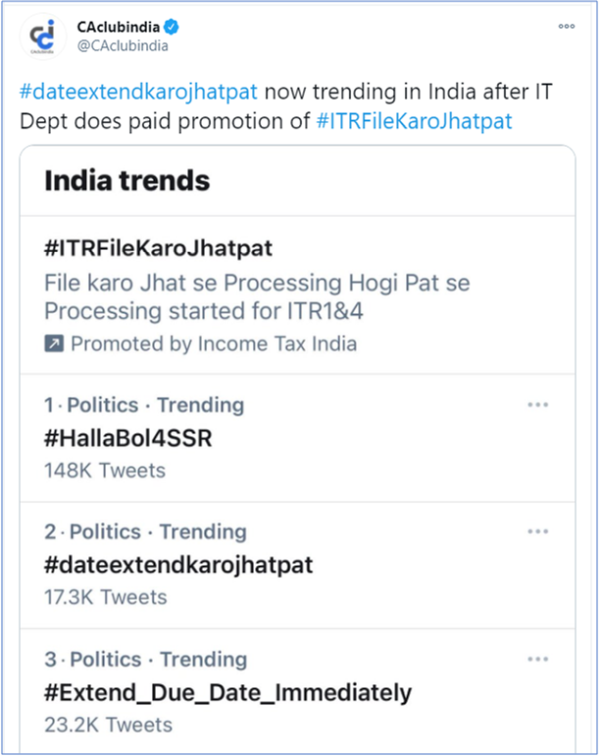
Task: Open options for the #dateextendkarojhatpat trend
Action: [x=538, y=532]
